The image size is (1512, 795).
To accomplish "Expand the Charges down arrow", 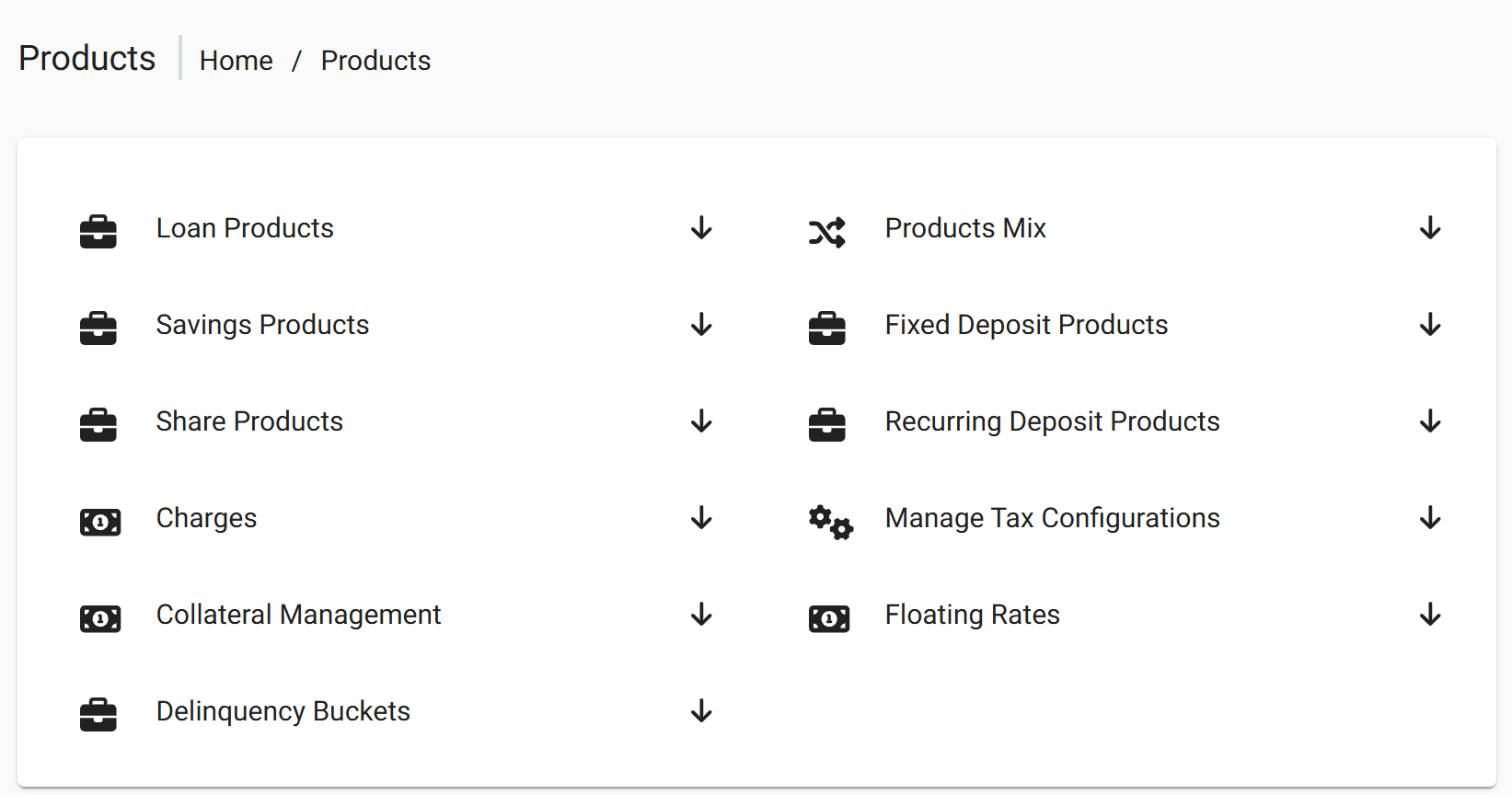I will point(701,518).
